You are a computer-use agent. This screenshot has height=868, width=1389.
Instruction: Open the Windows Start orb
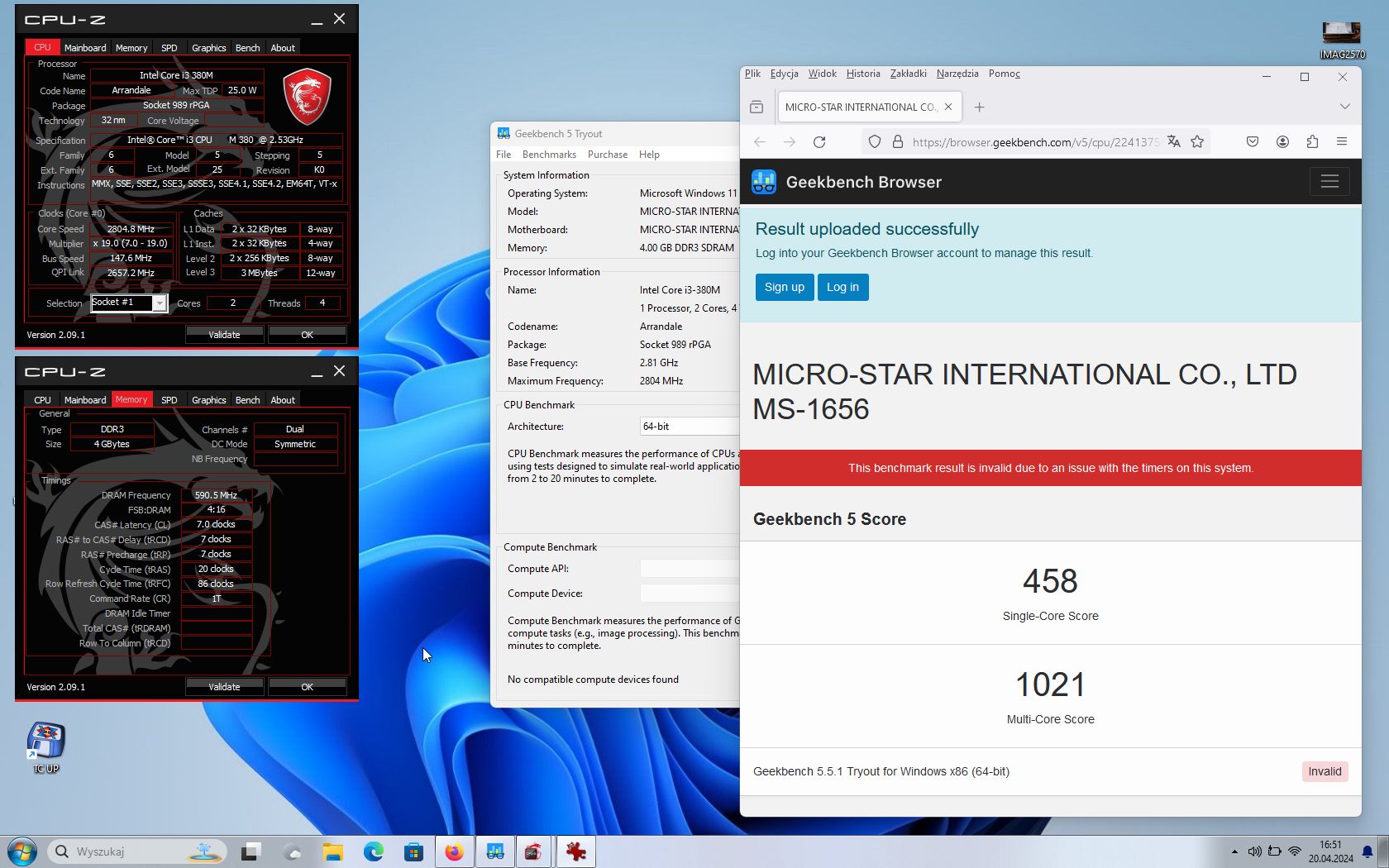21,851
